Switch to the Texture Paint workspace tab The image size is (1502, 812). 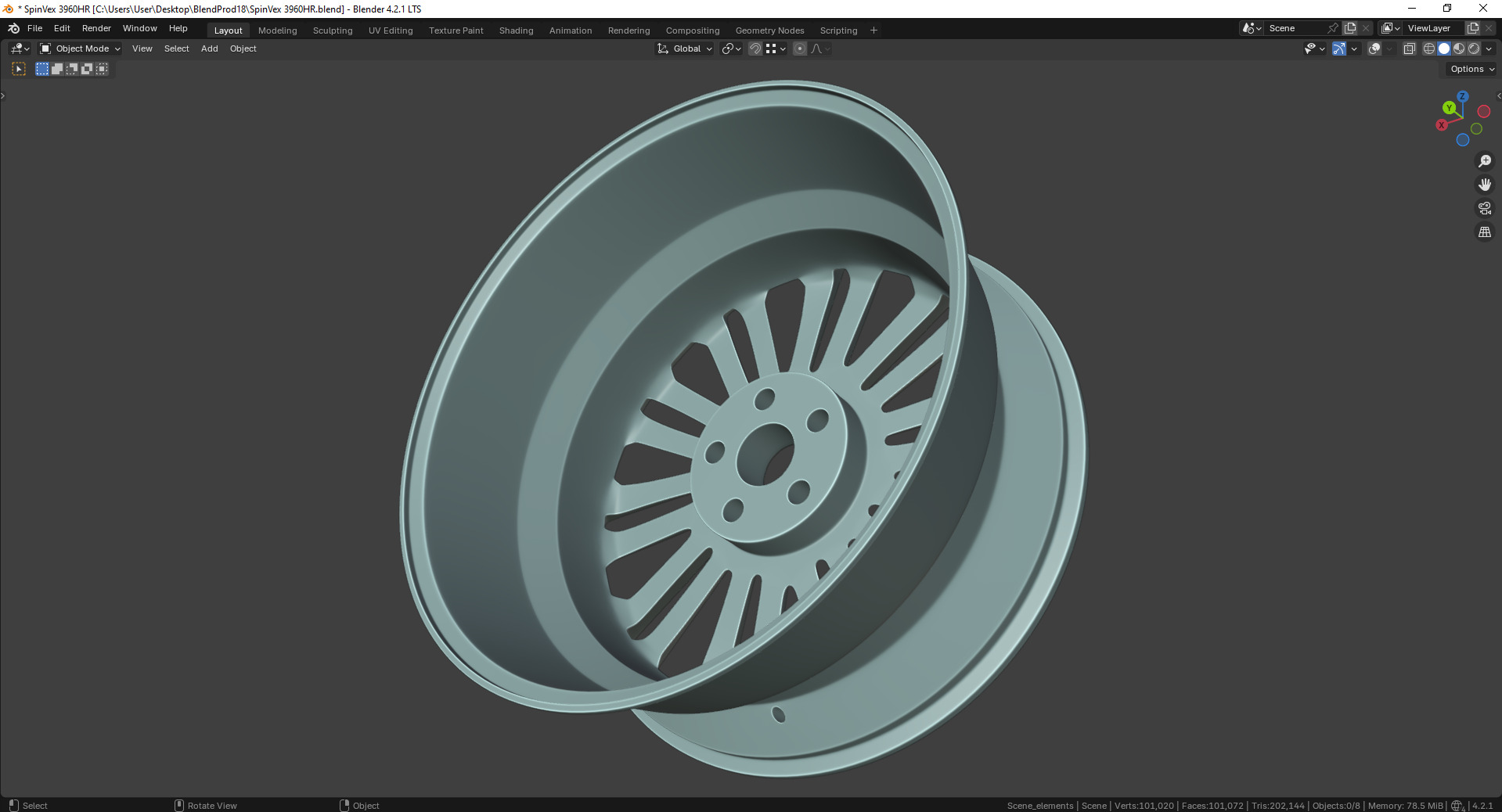point(456,31)
